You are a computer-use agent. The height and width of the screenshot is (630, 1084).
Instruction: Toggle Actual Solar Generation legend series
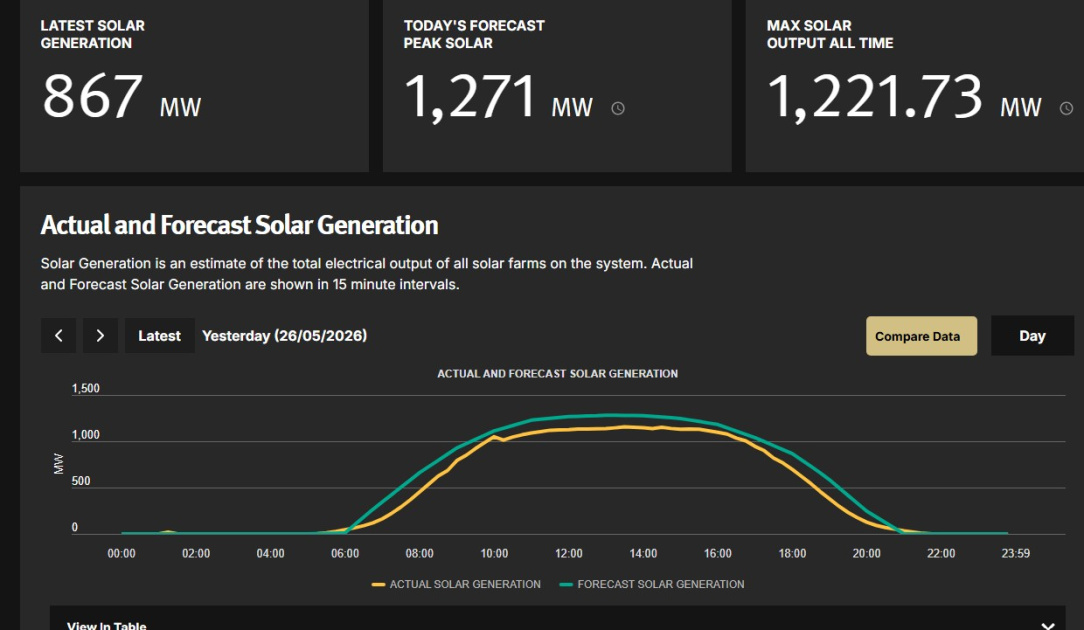456,584
